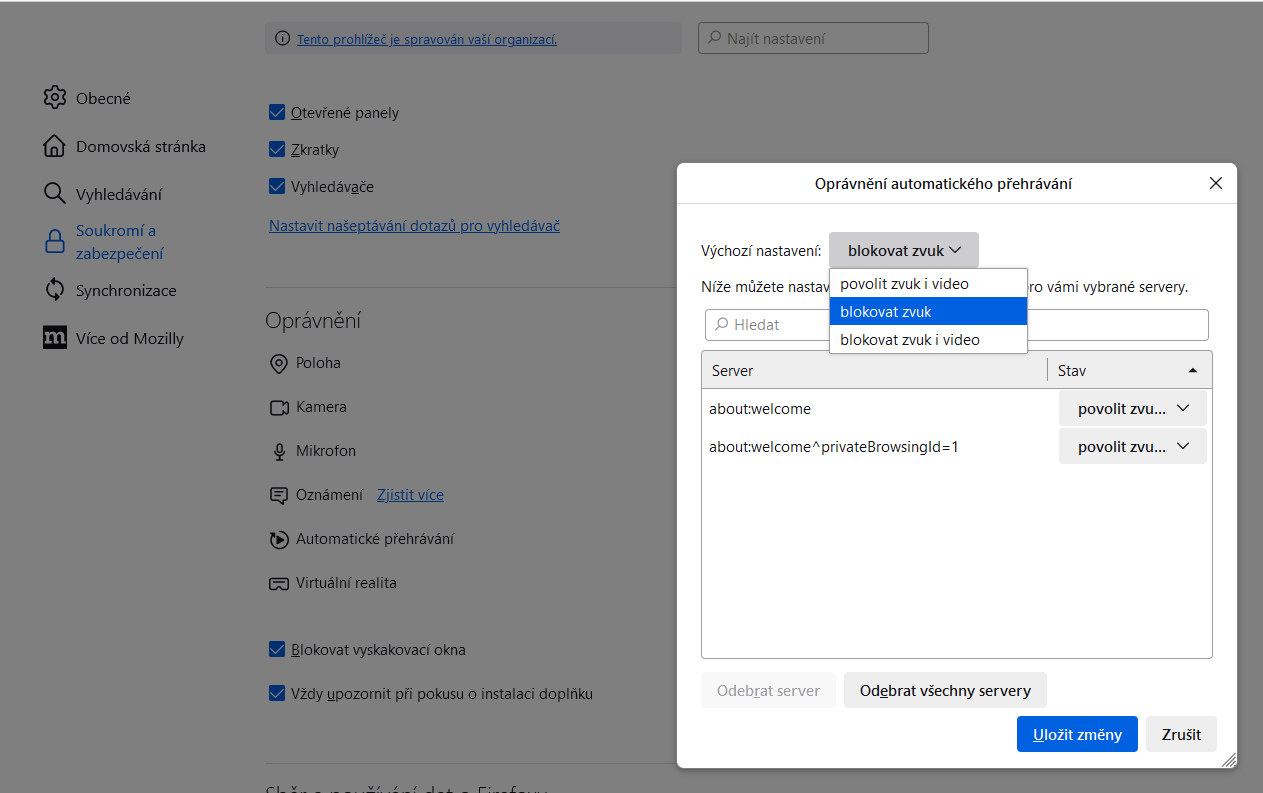Viewport: 1263px width, 793px height.
Task: Open Domovská stránka home icon
Action: (x=54, y=146)
